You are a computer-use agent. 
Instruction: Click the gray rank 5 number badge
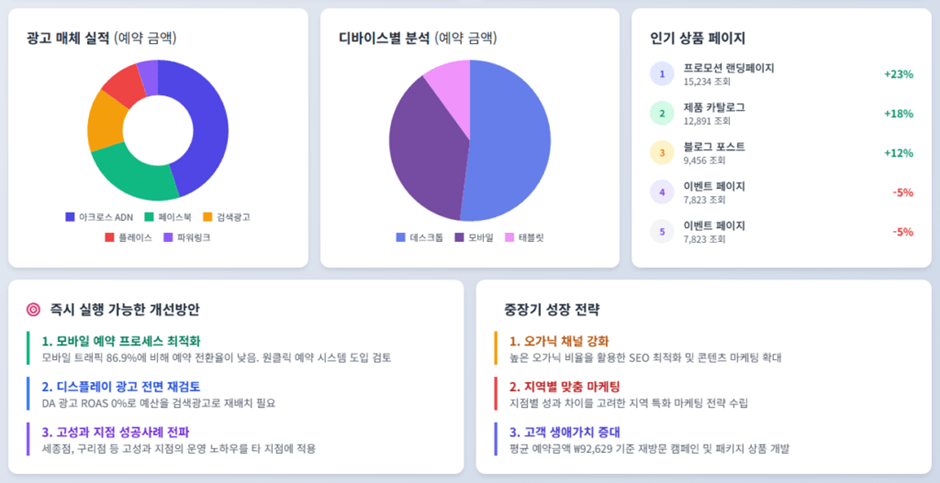661,231
